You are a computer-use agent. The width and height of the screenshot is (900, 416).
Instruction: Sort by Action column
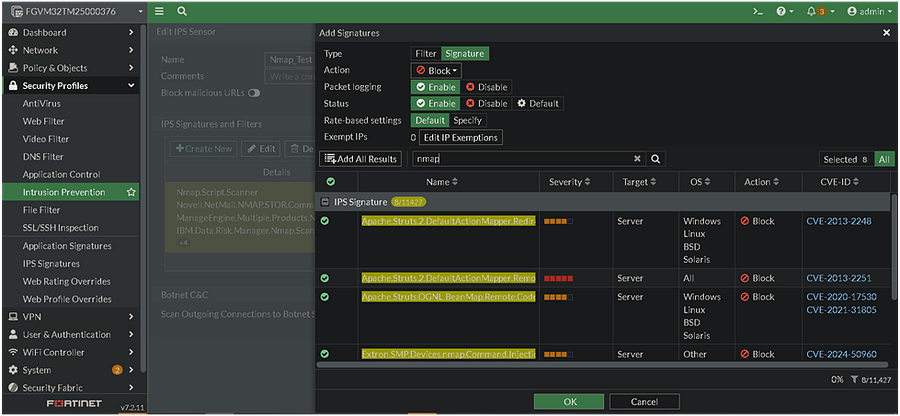[761, 182]
